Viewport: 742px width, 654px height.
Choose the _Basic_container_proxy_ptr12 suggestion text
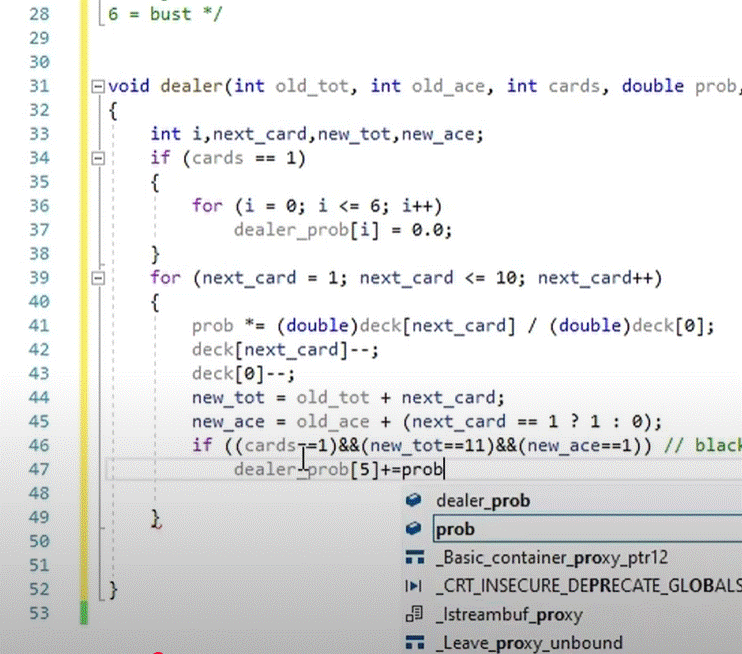click(x=551, y=557)
